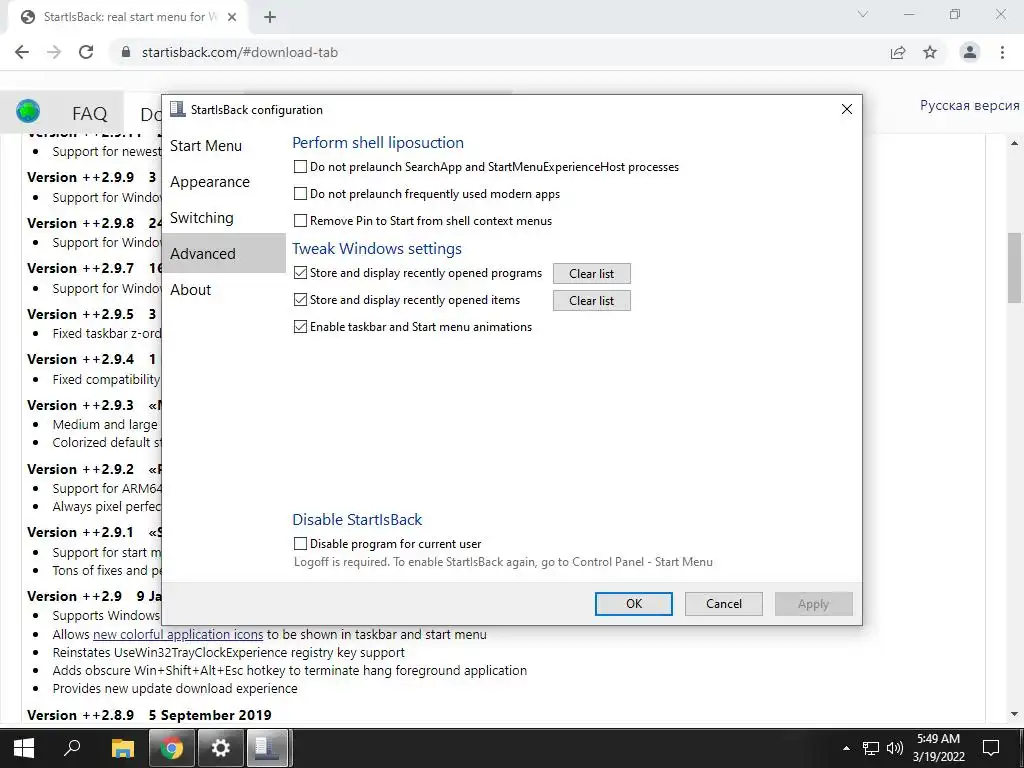The width and height of the screenshot is (1024, 768).
Task: Click the 'Disable StartIsBack' heading
Action: [357, 519]
